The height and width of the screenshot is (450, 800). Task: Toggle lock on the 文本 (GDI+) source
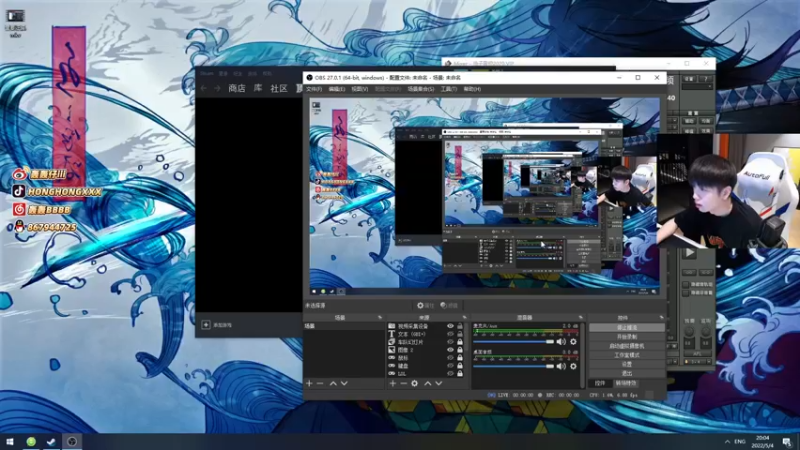(460, 334)
